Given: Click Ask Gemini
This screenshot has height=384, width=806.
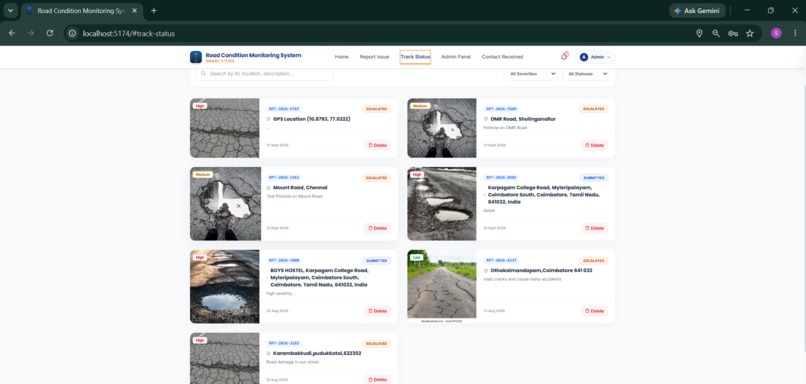Looking at the screenshot, I should click(697, 11).
